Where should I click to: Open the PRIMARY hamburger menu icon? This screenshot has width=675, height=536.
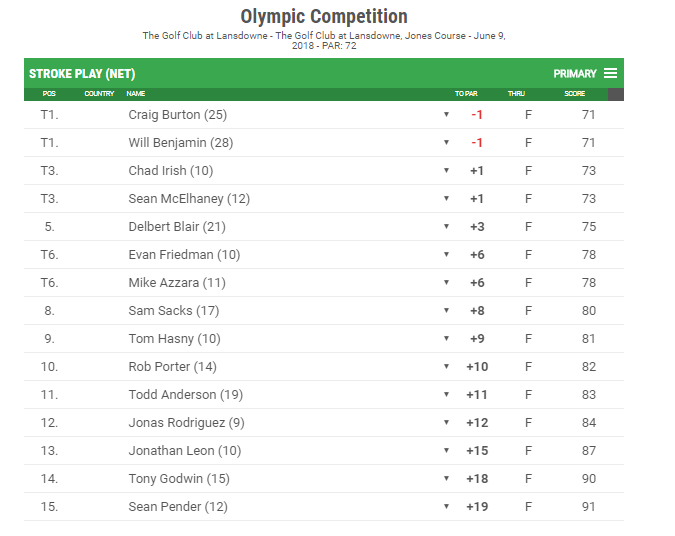610,73
